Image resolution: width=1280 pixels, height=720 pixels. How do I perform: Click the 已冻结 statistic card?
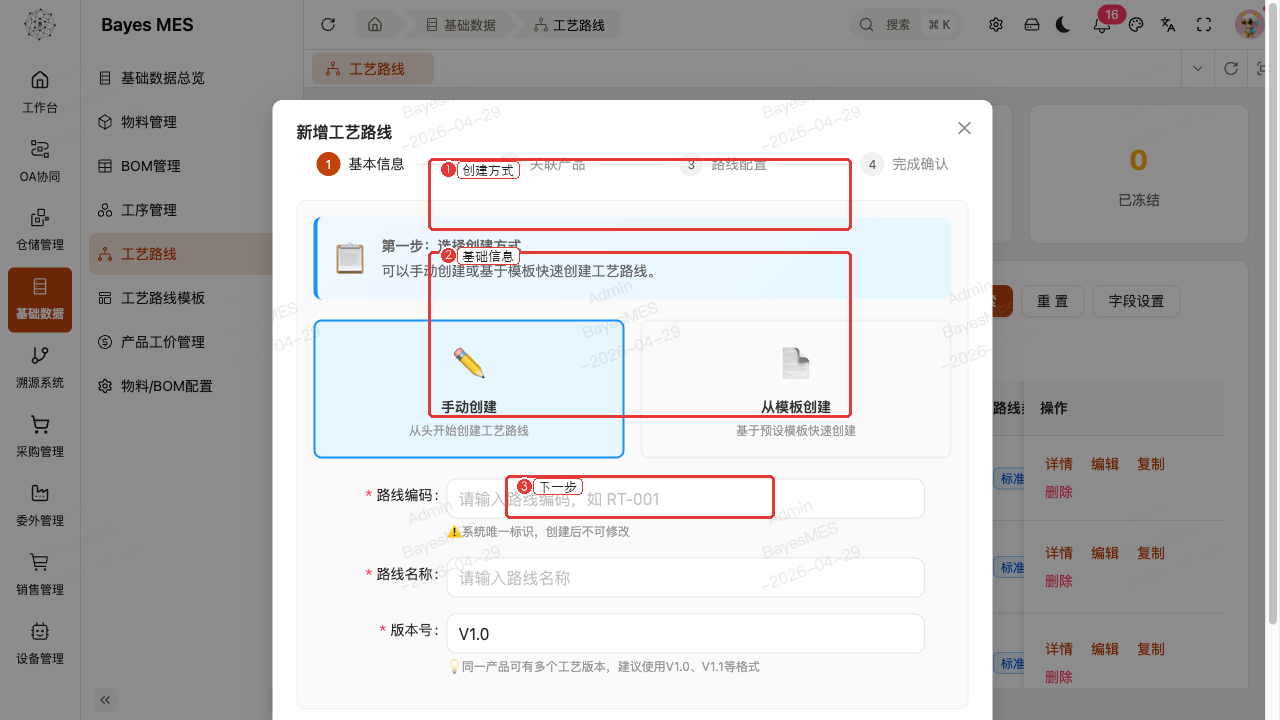point(1138,174)
